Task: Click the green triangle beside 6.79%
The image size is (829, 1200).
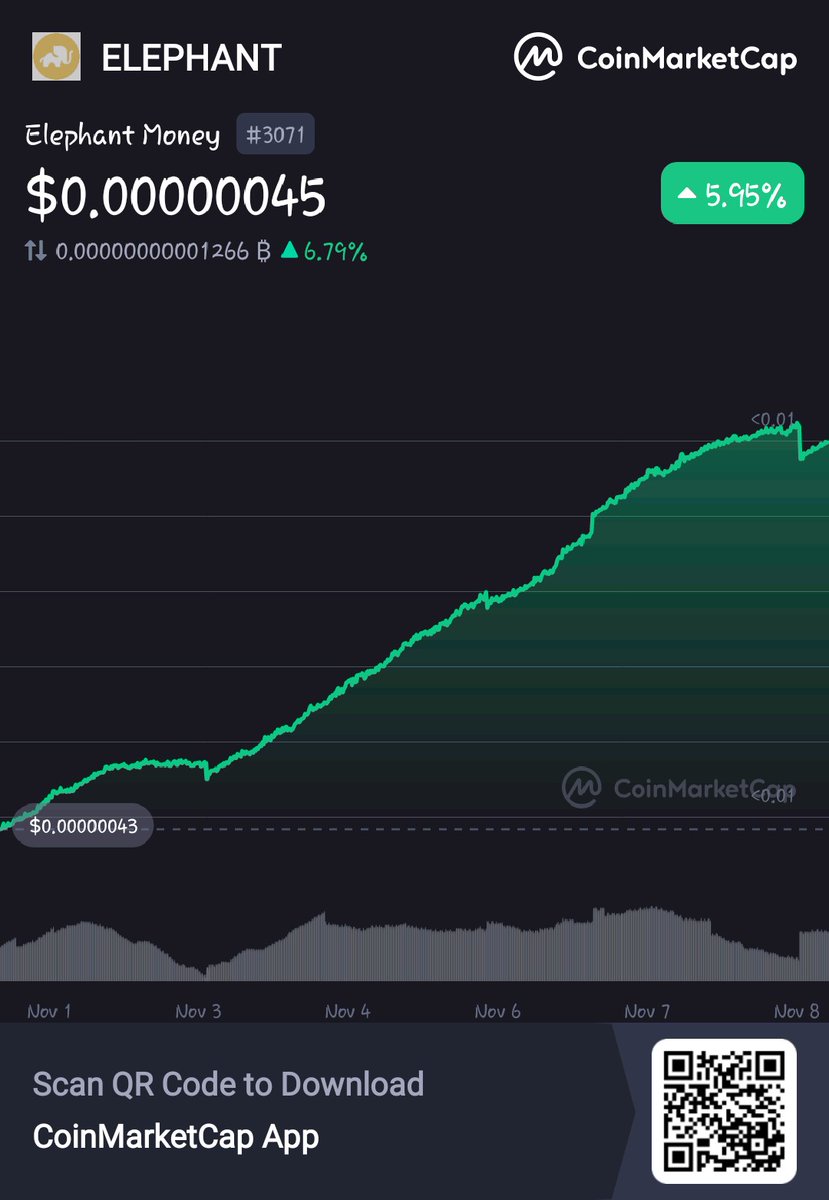Action: 290,251
